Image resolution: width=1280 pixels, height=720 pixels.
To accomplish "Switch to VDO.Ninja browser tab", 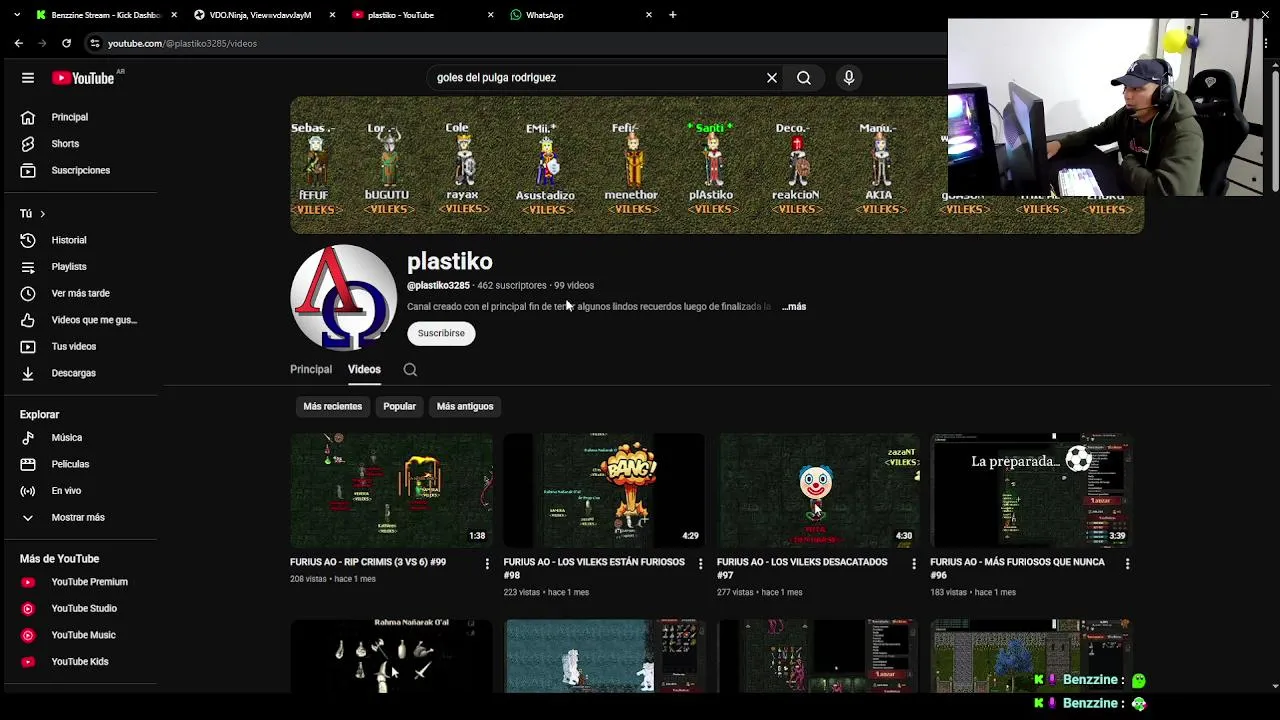I will pos(258,15).
